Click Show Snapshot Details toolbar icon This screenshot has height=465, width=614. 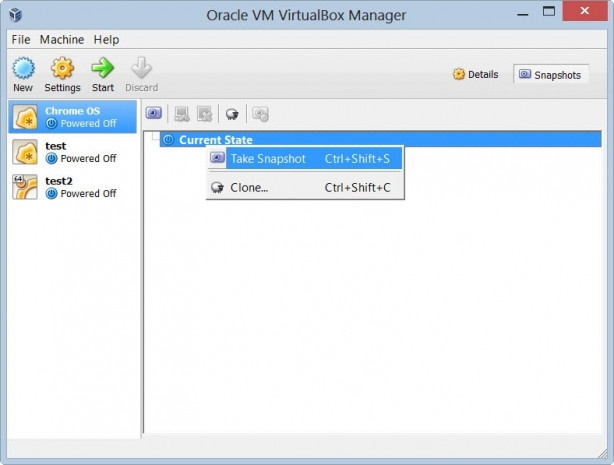(260, 114)
